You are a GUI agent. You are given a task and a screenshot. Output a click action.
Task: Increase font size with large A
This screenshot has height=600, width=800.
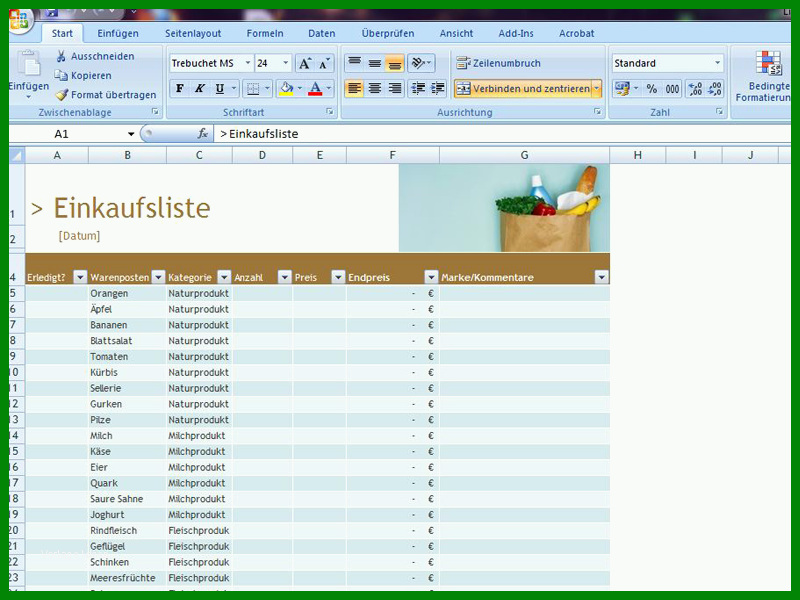pos(305,63)
